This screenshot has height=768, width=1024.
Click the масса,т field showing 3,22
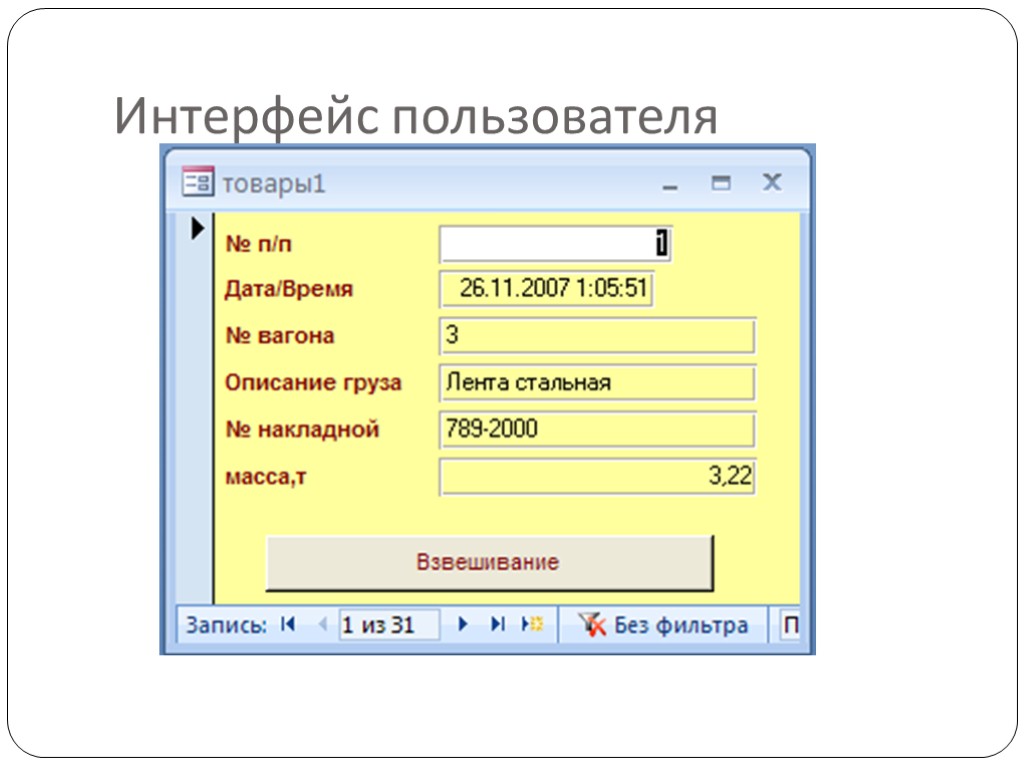point(598,476)
